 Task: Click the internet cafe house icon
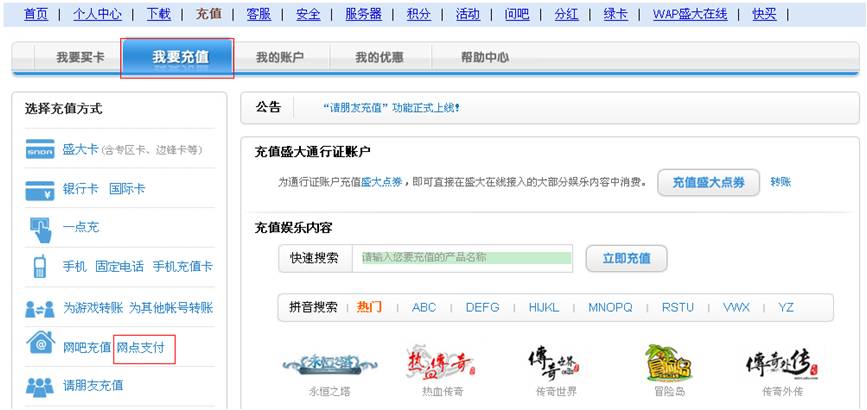pos(40,343)
